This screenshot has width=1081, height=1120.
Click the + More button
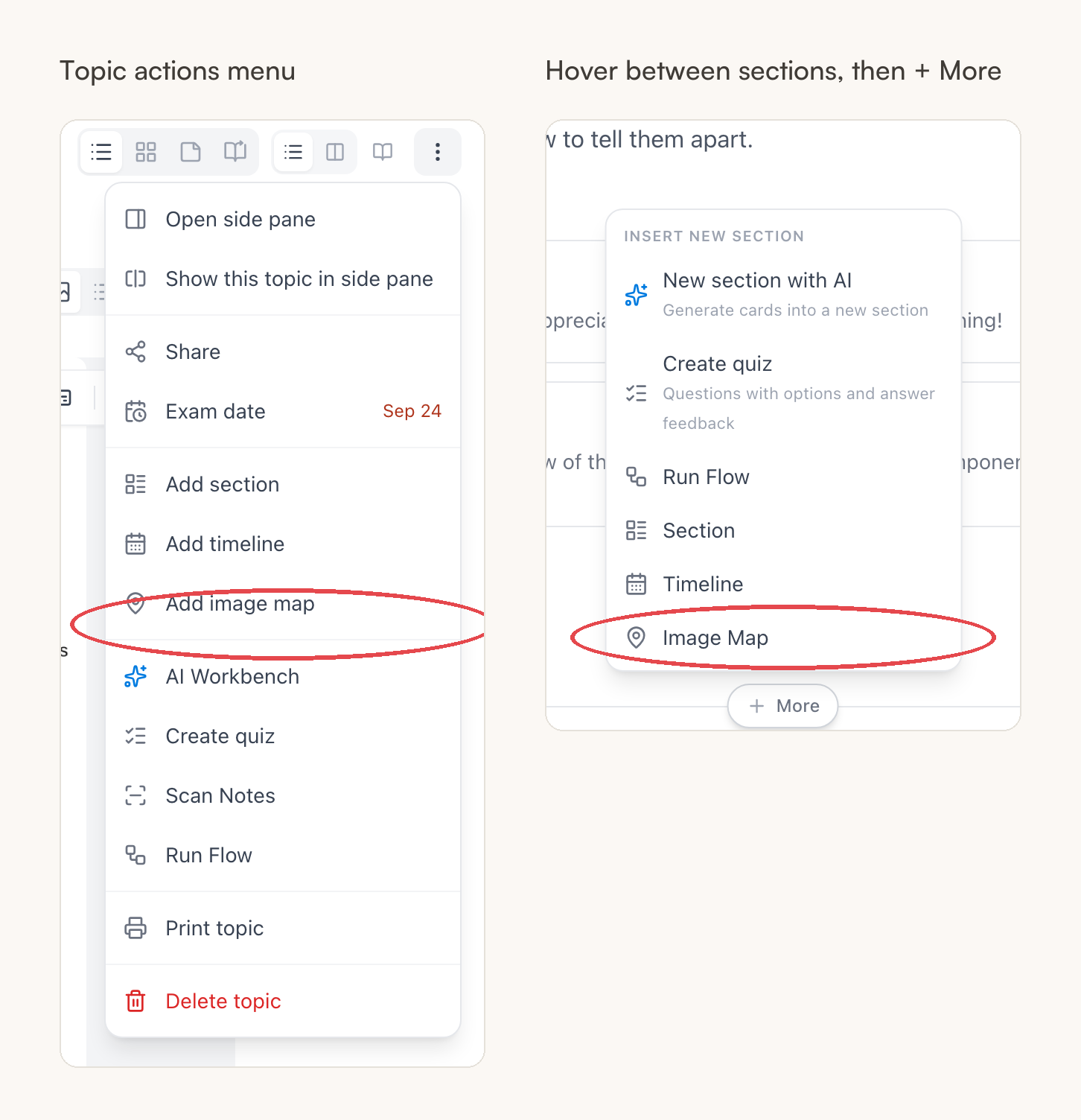coord(783,706)
